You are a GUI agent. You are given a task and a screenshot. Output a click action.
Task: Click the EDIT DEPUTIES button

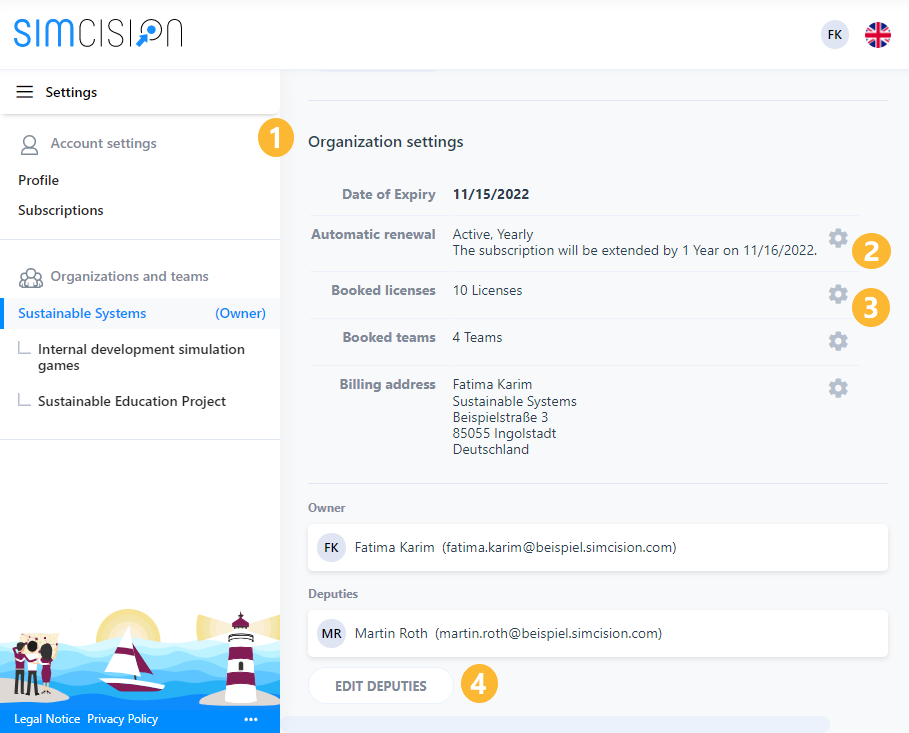click(380, 686)
